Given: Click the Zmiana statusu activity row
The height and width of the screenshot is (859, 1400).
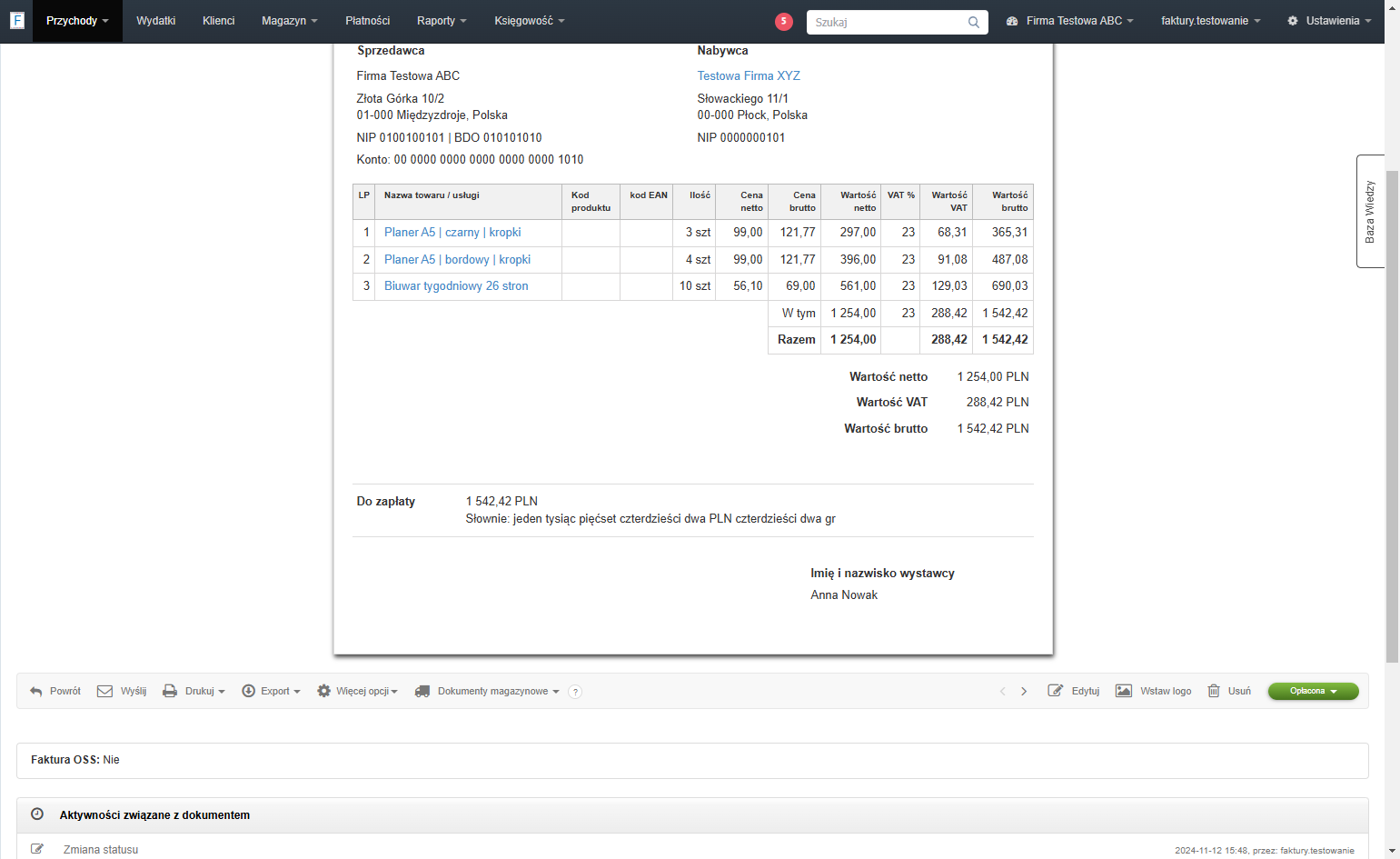Looking at the screenshot, I should [692, 849].
